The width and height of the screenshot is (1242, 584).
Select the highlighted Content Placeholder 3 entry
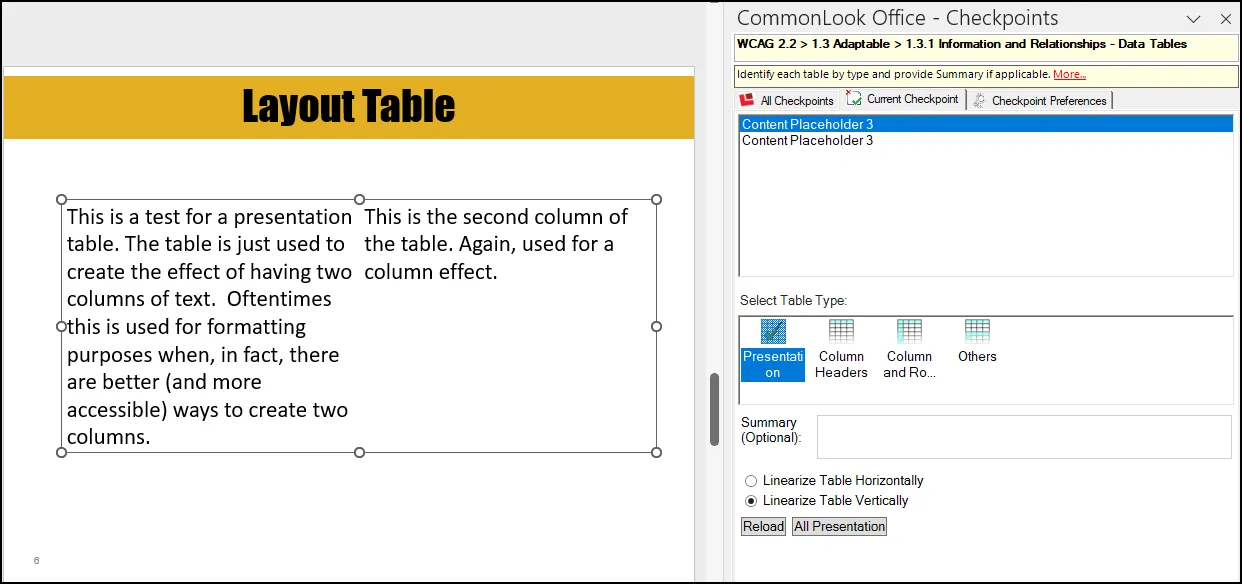point(986,124)
